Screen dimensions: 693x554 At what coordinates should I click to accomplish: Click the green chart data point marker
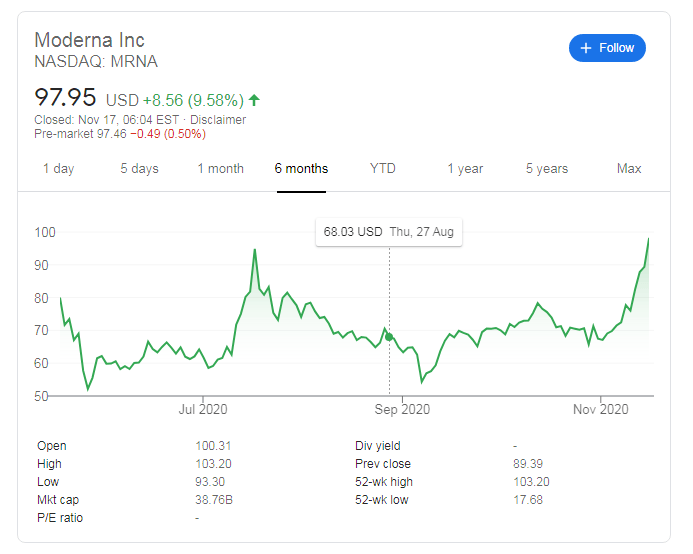(389, 337)
